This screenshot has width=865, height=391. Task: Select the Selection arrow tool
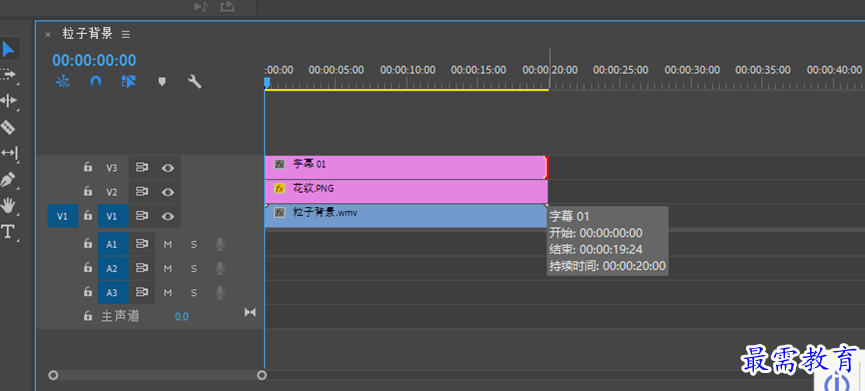[8, 49]
